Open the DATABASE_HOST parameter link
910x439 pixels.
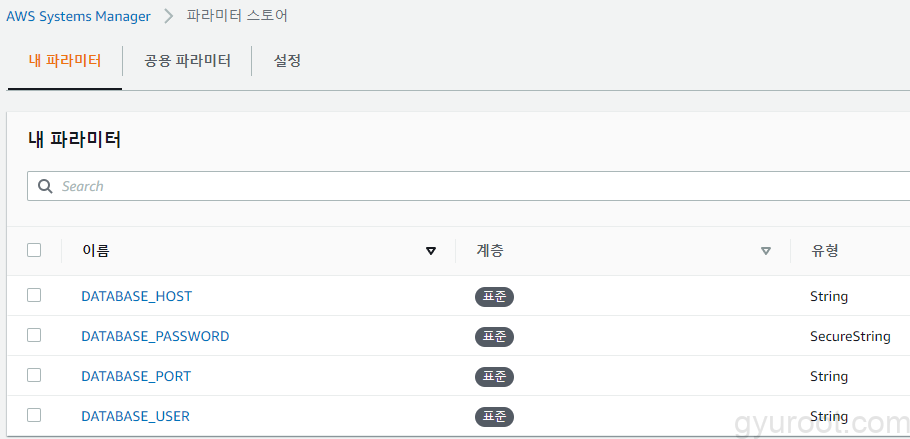tap(136, 297)
